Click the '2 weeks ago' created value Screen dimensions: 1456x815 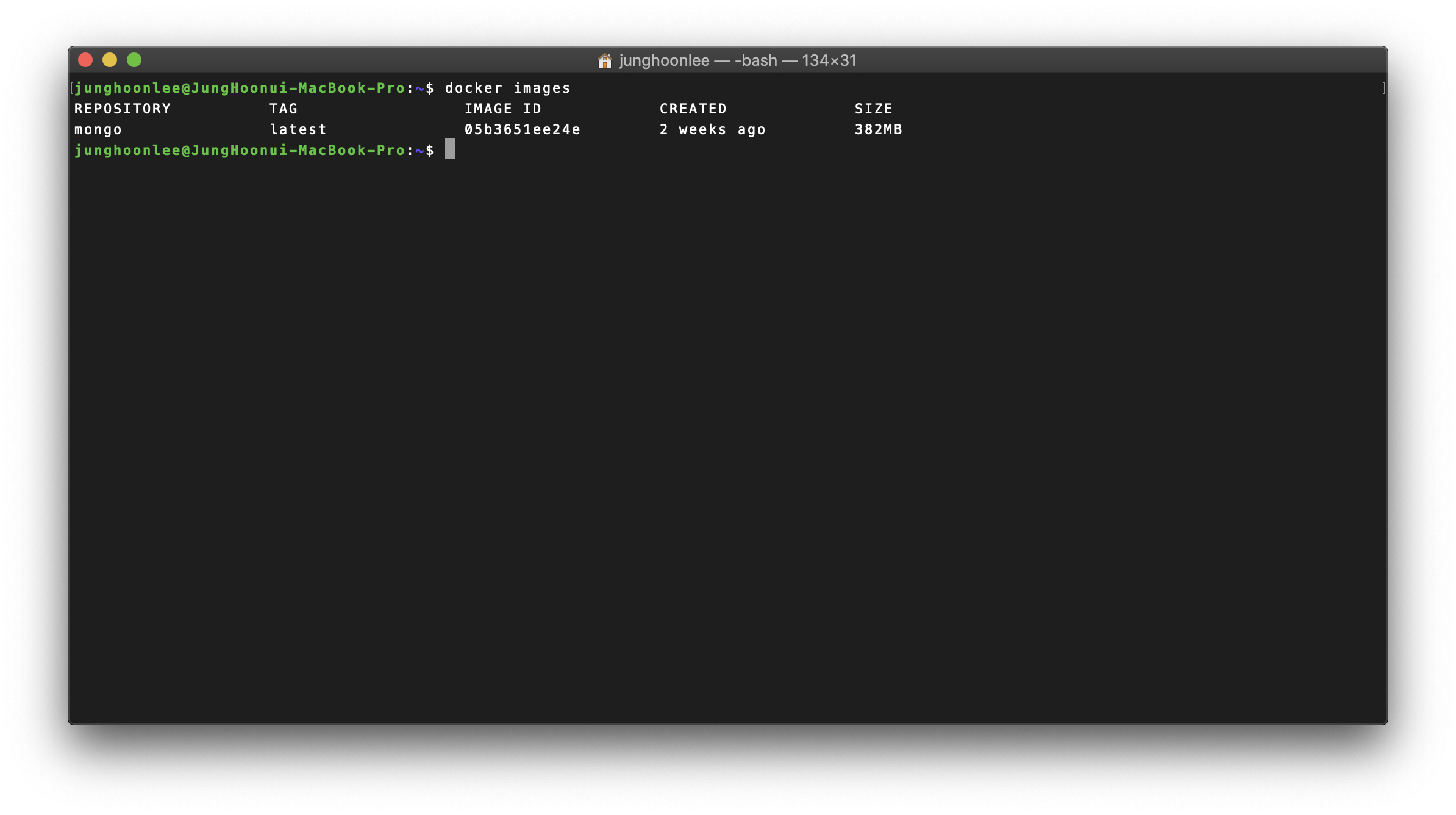coord(713,130)
